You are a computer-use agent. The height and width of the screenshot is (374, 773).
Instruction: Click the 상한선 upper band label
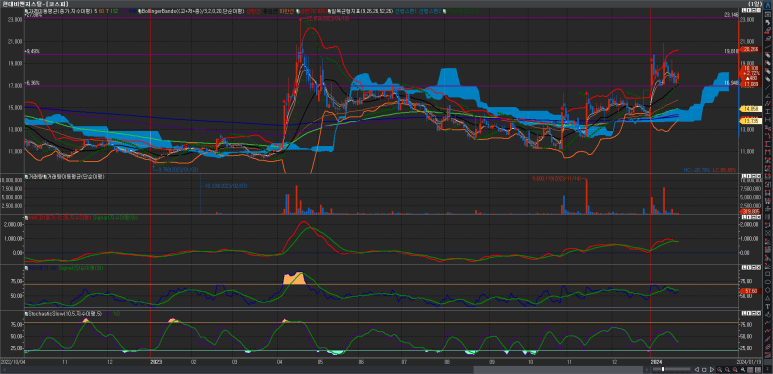(x=253, y=11)
